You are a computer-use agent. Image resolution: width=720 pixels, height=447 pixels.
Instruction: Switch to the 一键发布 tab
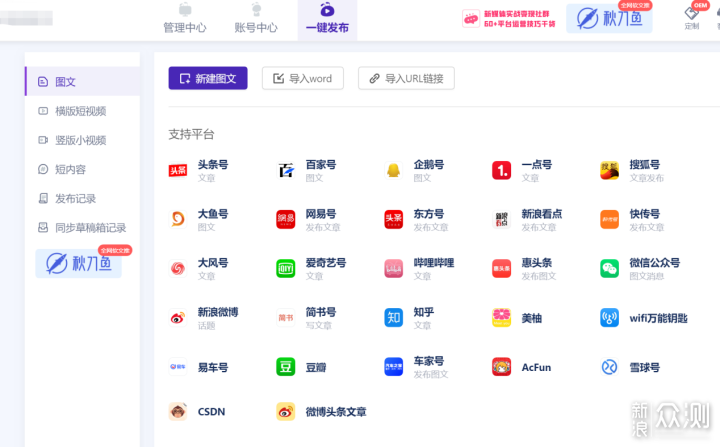click(327, 20)
